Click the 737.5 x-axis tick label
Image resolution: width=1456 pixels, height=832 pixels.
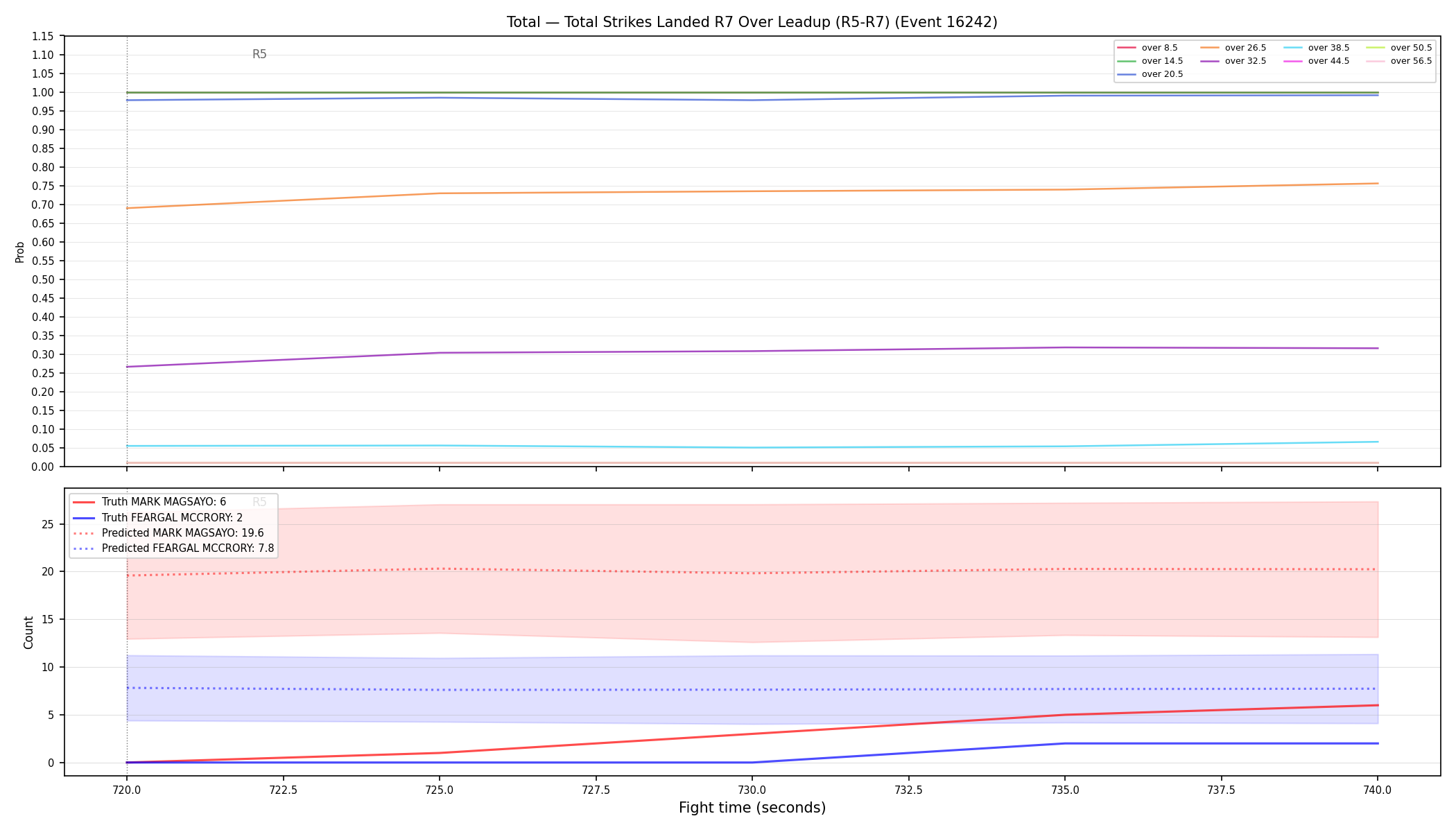pos(1221,790)
